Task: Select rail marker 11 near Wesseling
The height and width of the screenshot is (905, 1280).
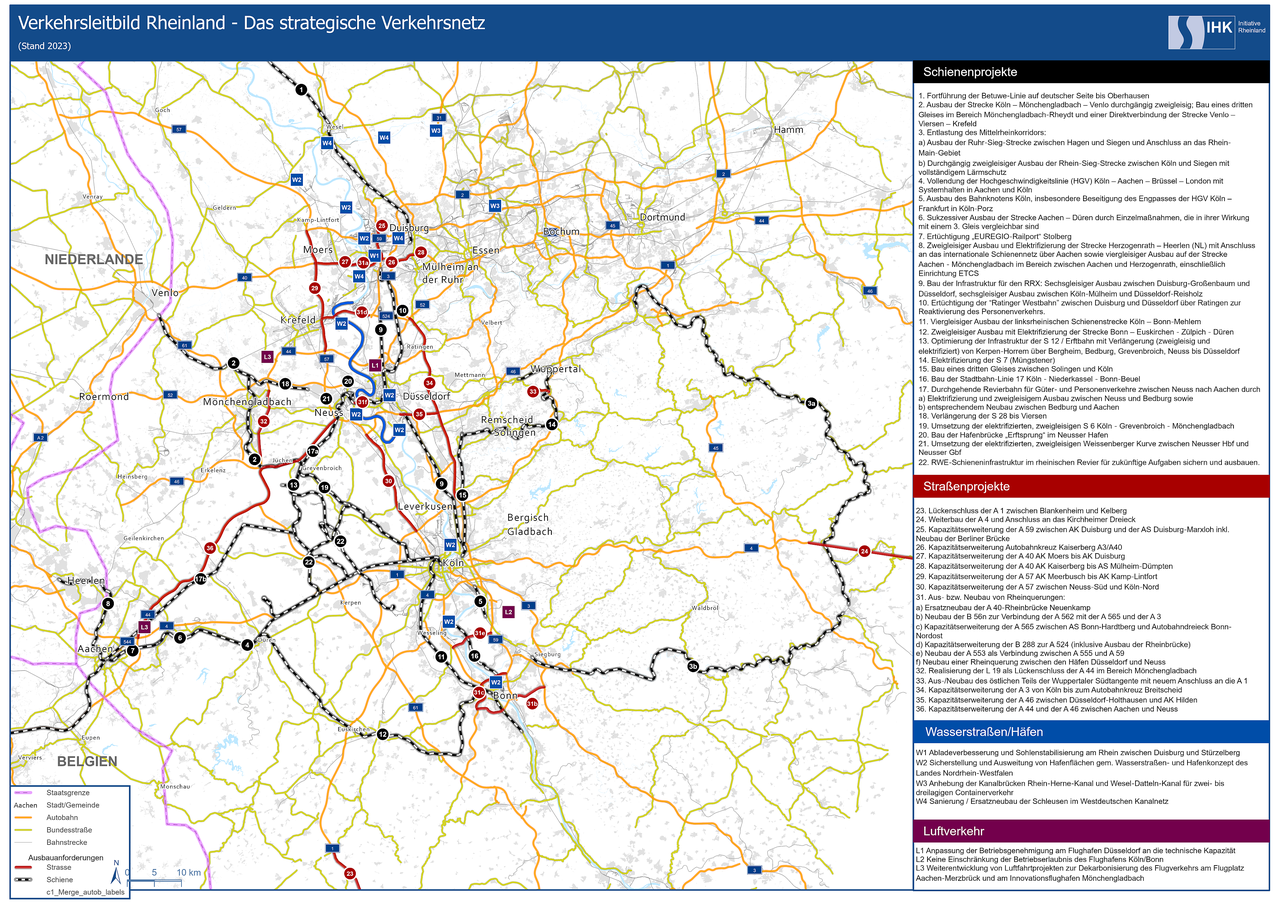Action: 441,657
